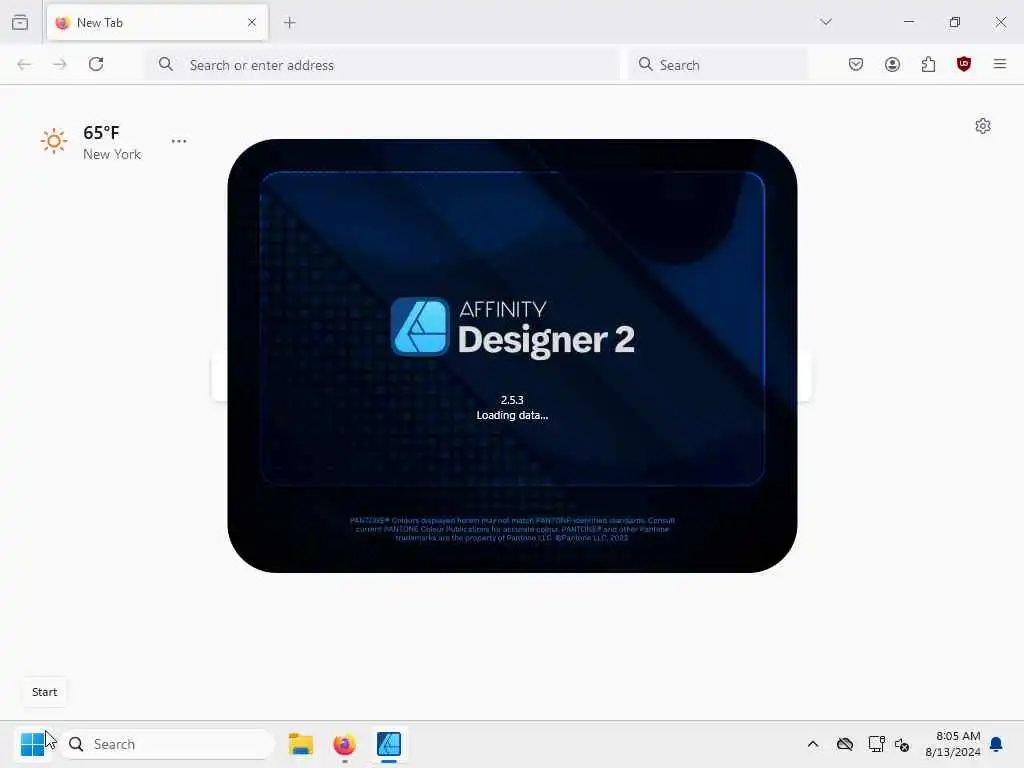Click the network display tray icon
The image size is (1024, 768).
tap(876, 744)
